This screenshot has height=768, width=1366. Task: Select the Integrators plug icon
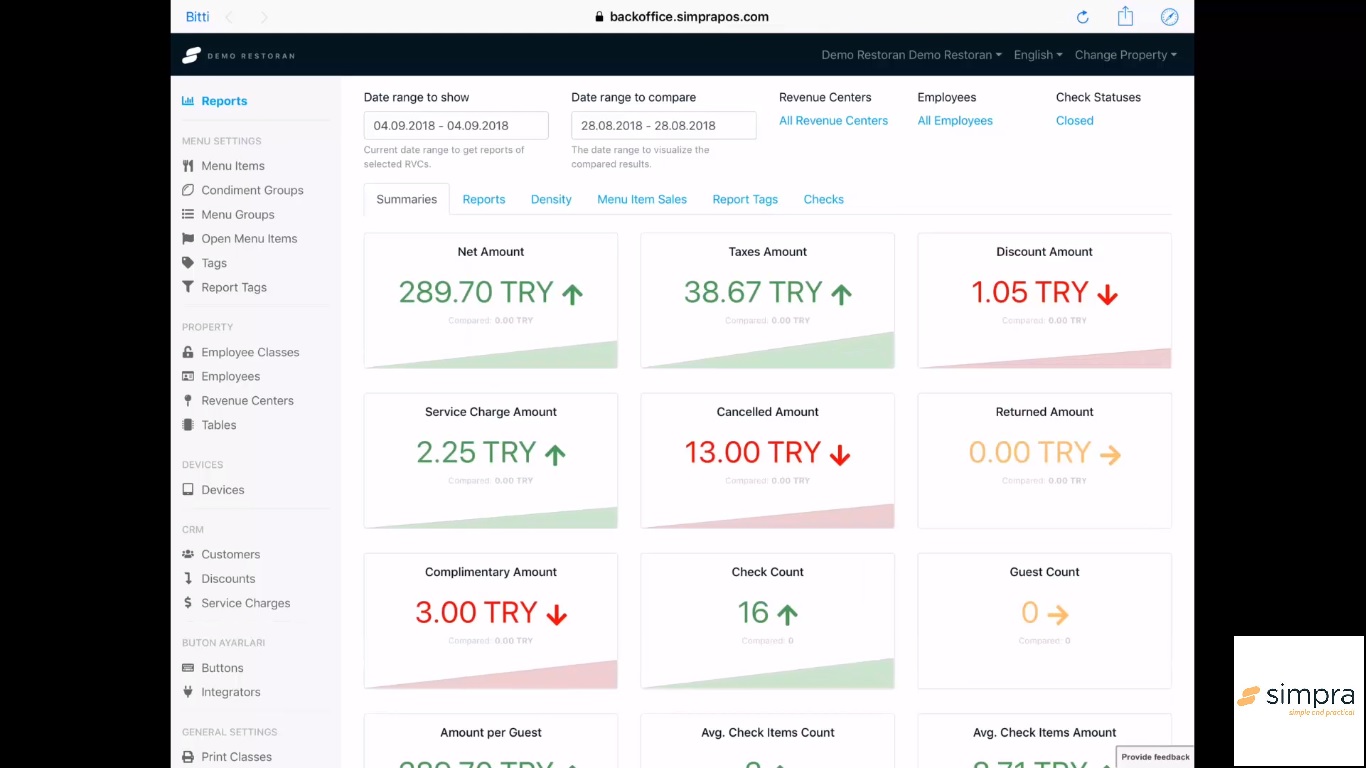pyautogui.click(x=188, y=691)
